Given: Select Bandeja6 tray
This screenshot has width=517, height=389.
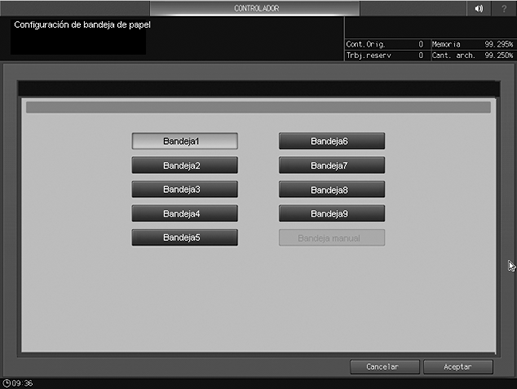Looking at the screenshot, I should (x=332, y=141).
